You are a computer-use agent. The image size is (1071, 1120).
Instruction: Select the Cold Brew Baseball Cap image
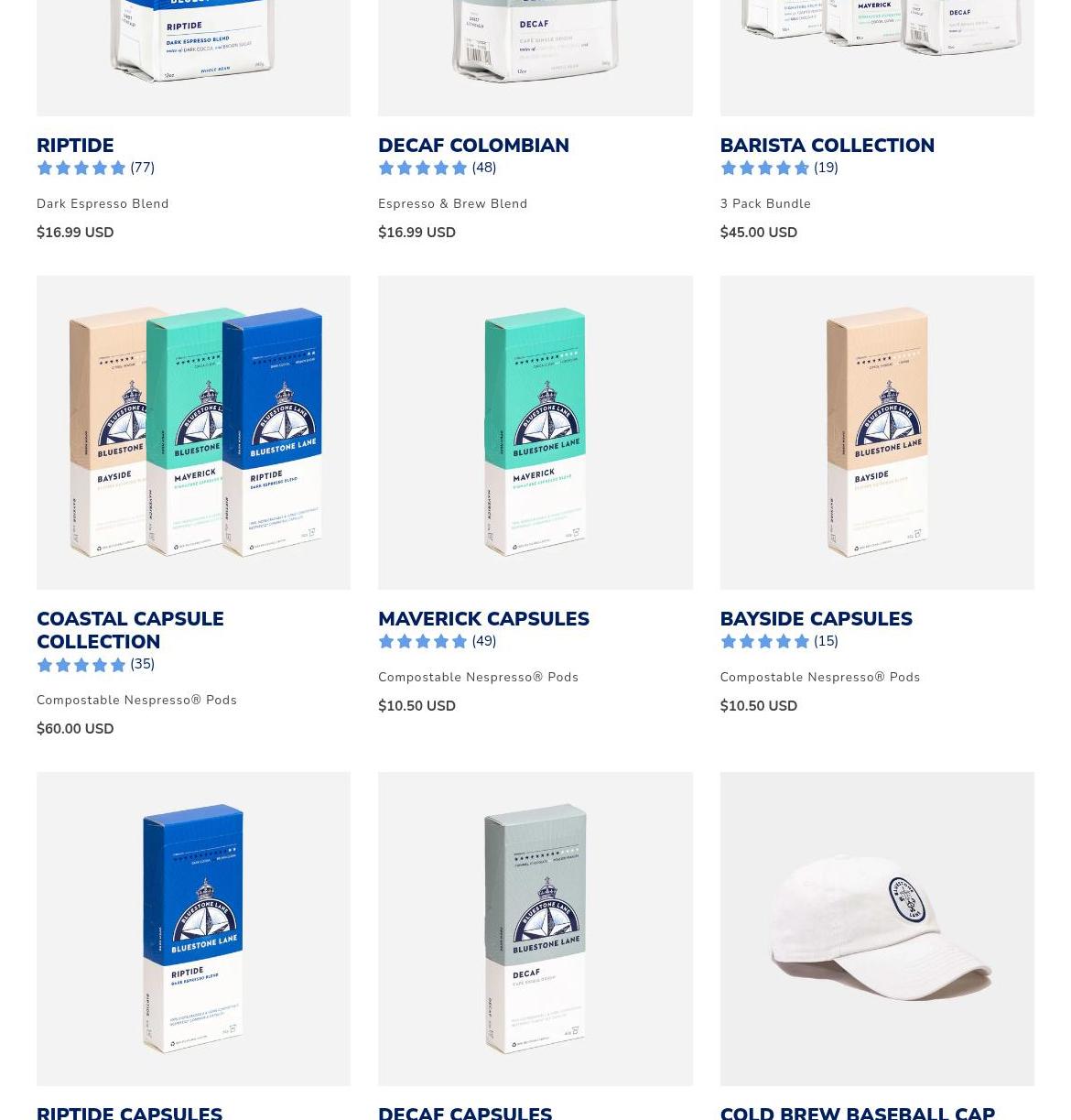click(877, 929)
